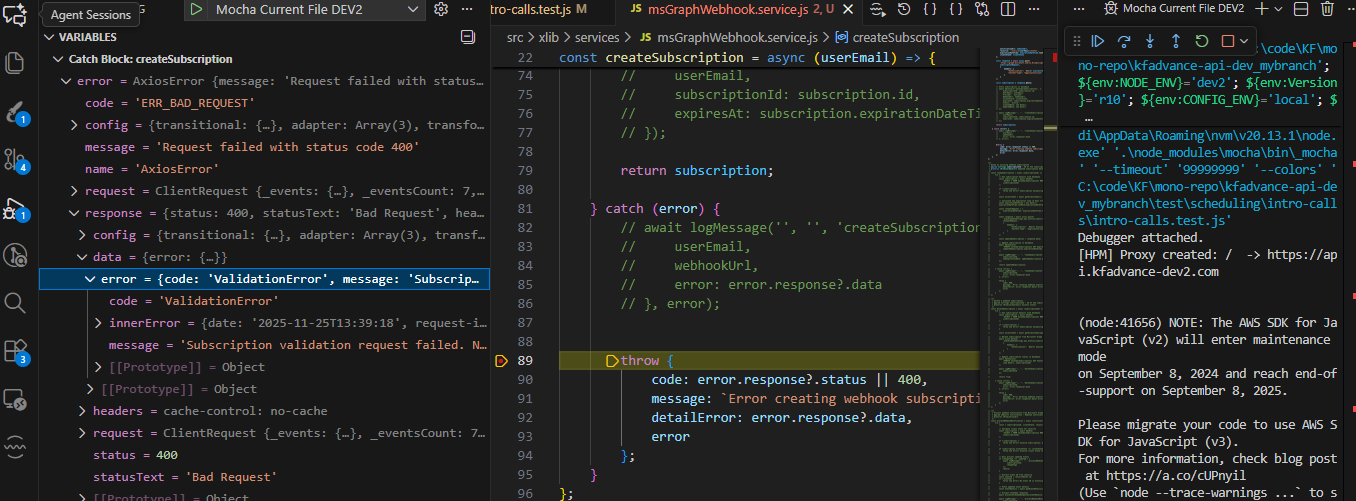Open terminal launch profile dropdown arrow
The height and width of the screenshot is (501, 1356).
click(1279, 9)
